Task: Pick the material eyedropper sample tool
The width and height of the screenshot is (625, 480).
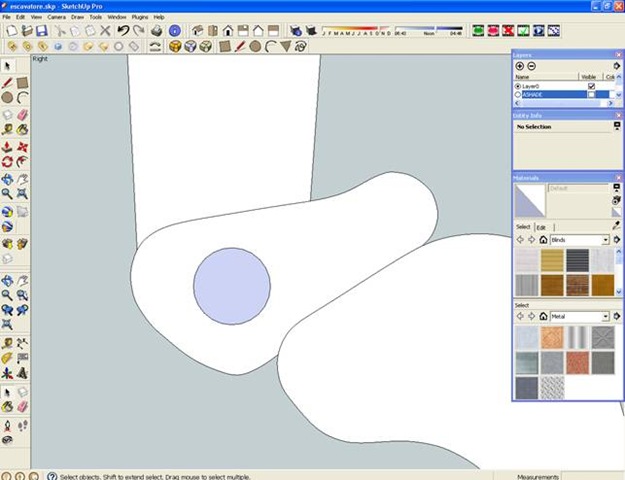Action: [617, 226]
